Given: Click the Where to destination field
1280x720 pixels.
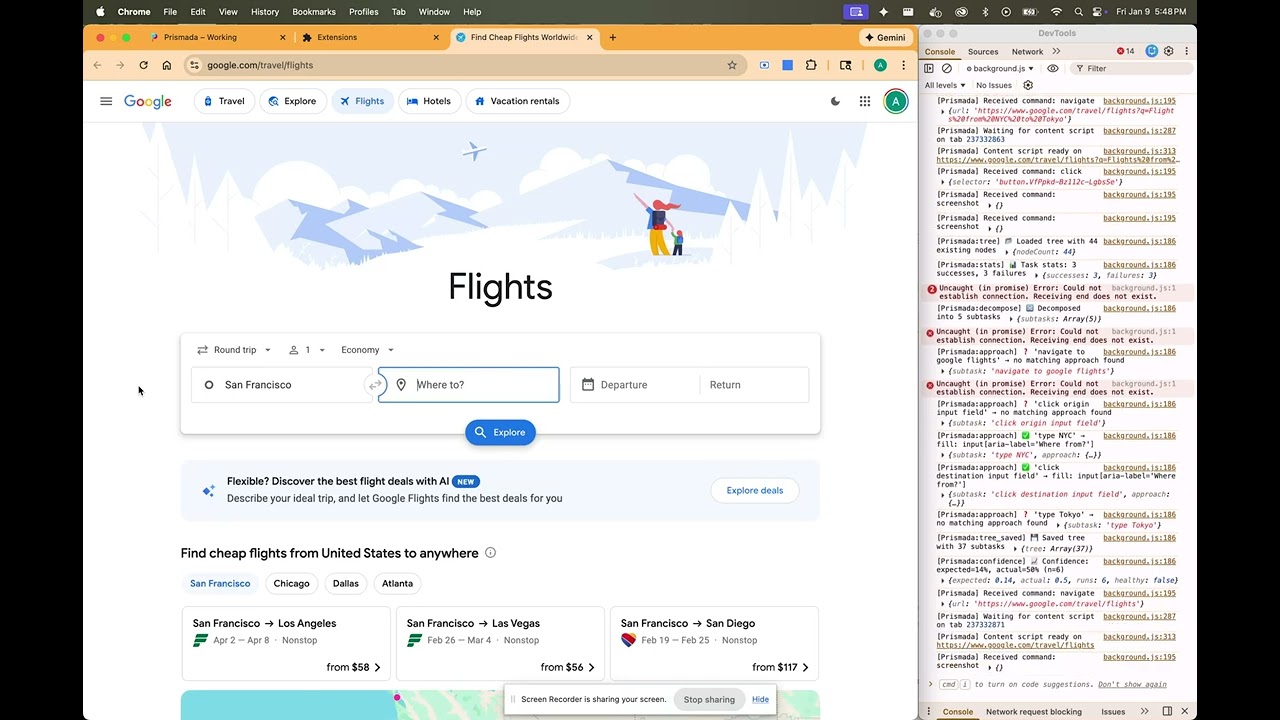Looking at the screenshot, I should 468,385.
